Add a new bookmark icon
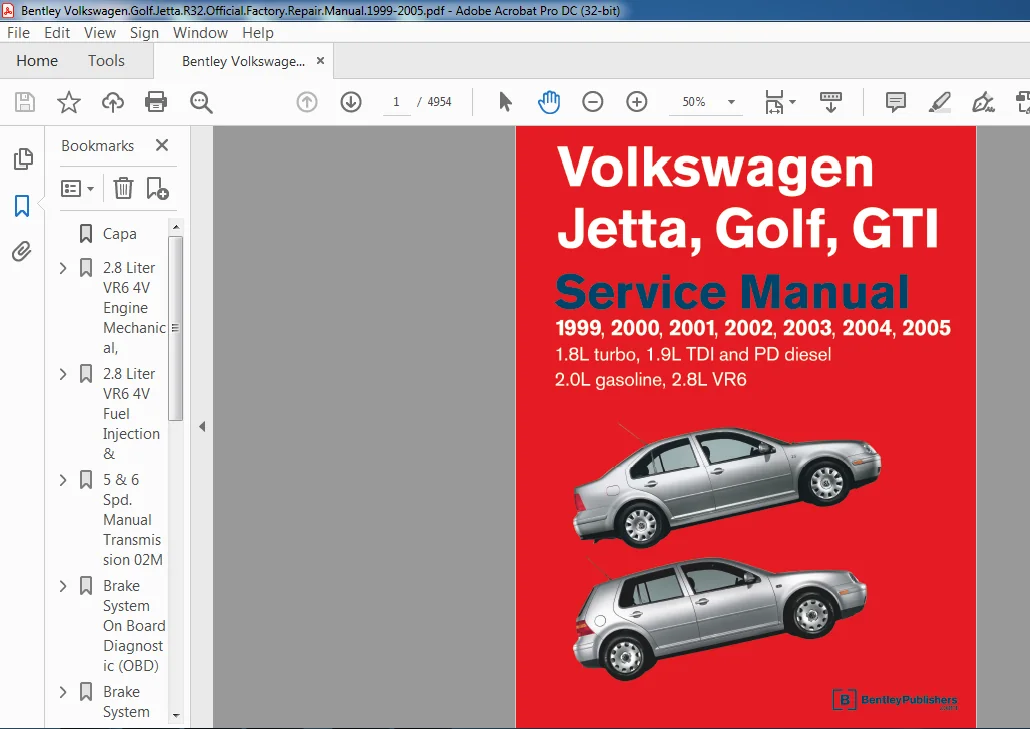Image resolution: width=1030 pixels, height=729 pixels. [157, 188]
